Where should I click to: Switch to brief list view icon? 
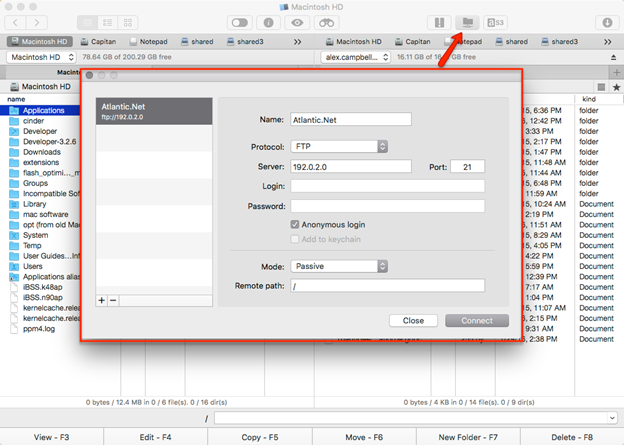tap(107, 23)
